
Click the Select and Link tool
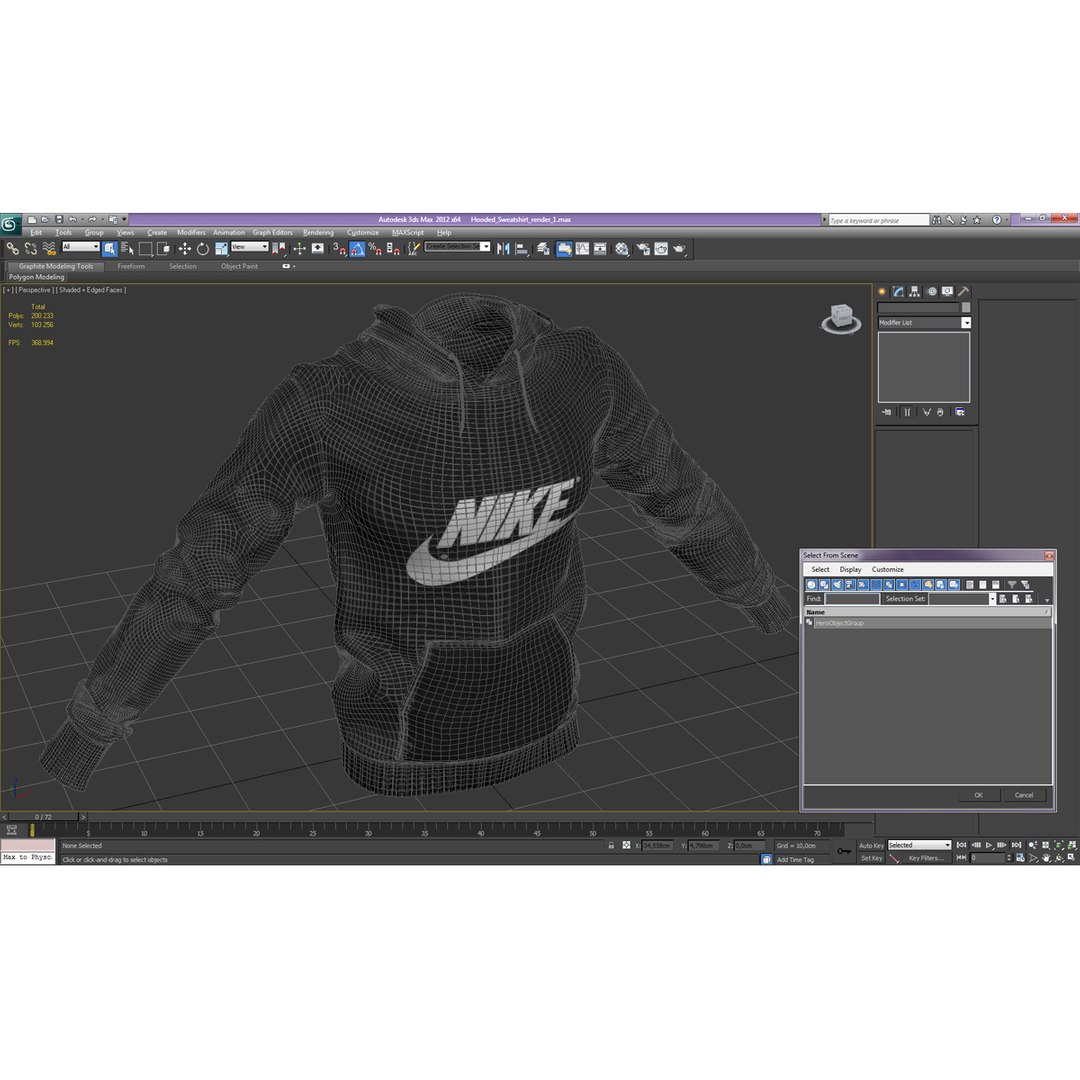[12, 249]
